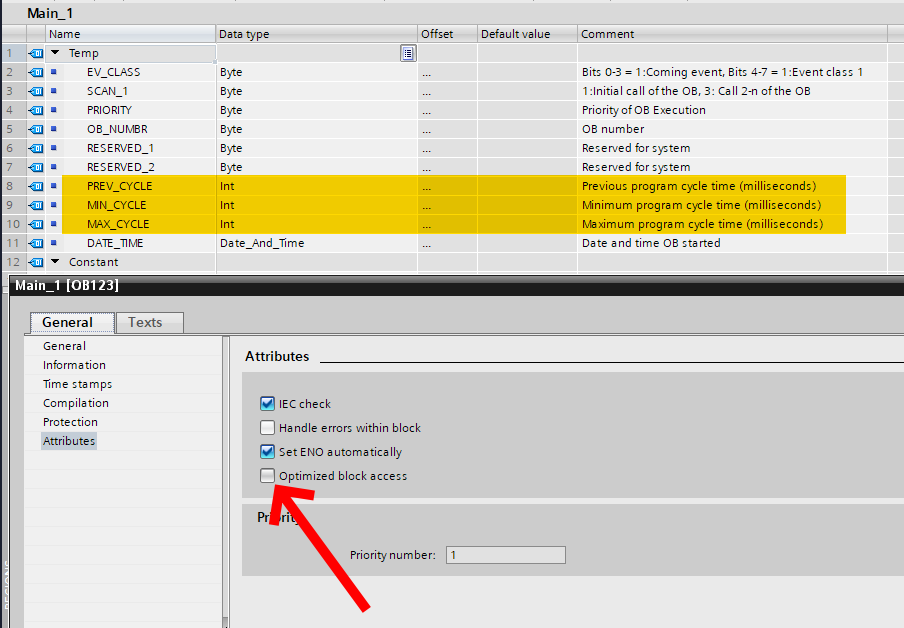Click the Data type column header
Viewport: 904px width, 628px height.
pyautogui.click(x=317, y=34)
